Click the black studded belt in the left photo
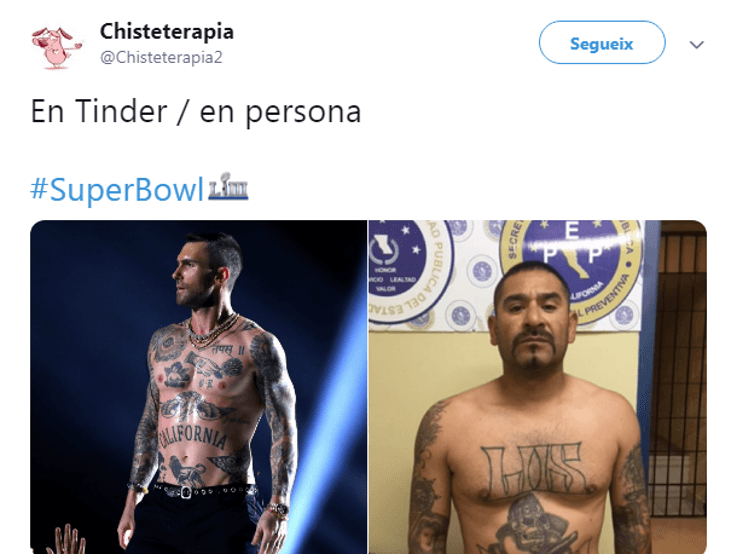The width and height of the screenshot is (731, 554). pyautogui.click(x=204, y=491)
